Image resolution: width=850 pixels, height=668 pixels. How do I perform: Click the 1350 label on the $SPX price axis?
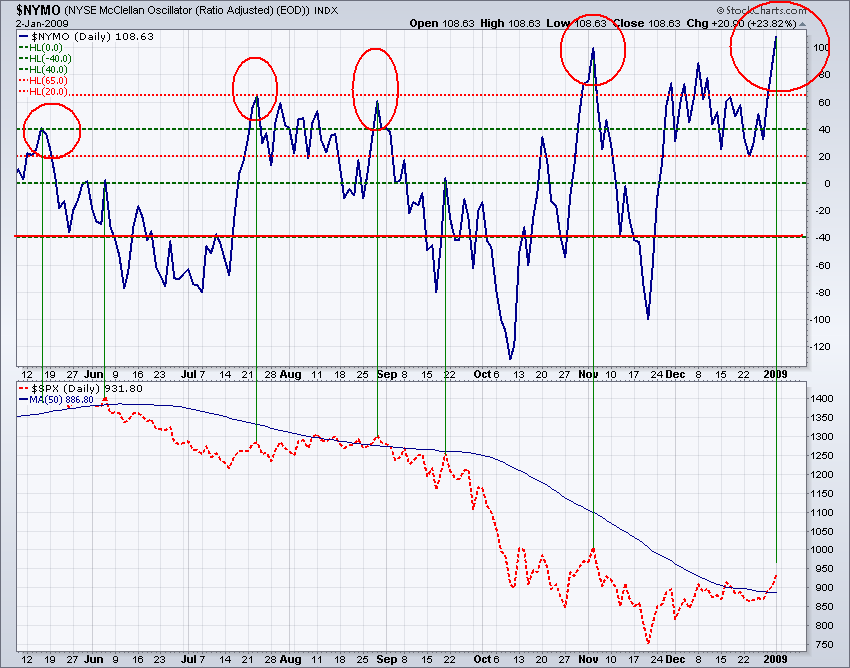pos(822,418)
